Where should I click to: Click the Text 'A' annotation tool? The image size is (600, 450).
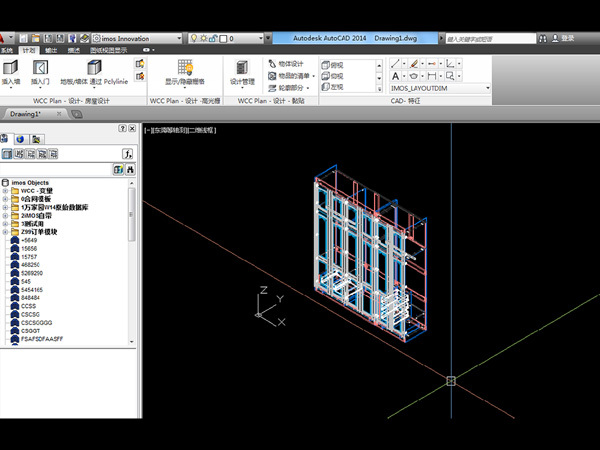396,76
